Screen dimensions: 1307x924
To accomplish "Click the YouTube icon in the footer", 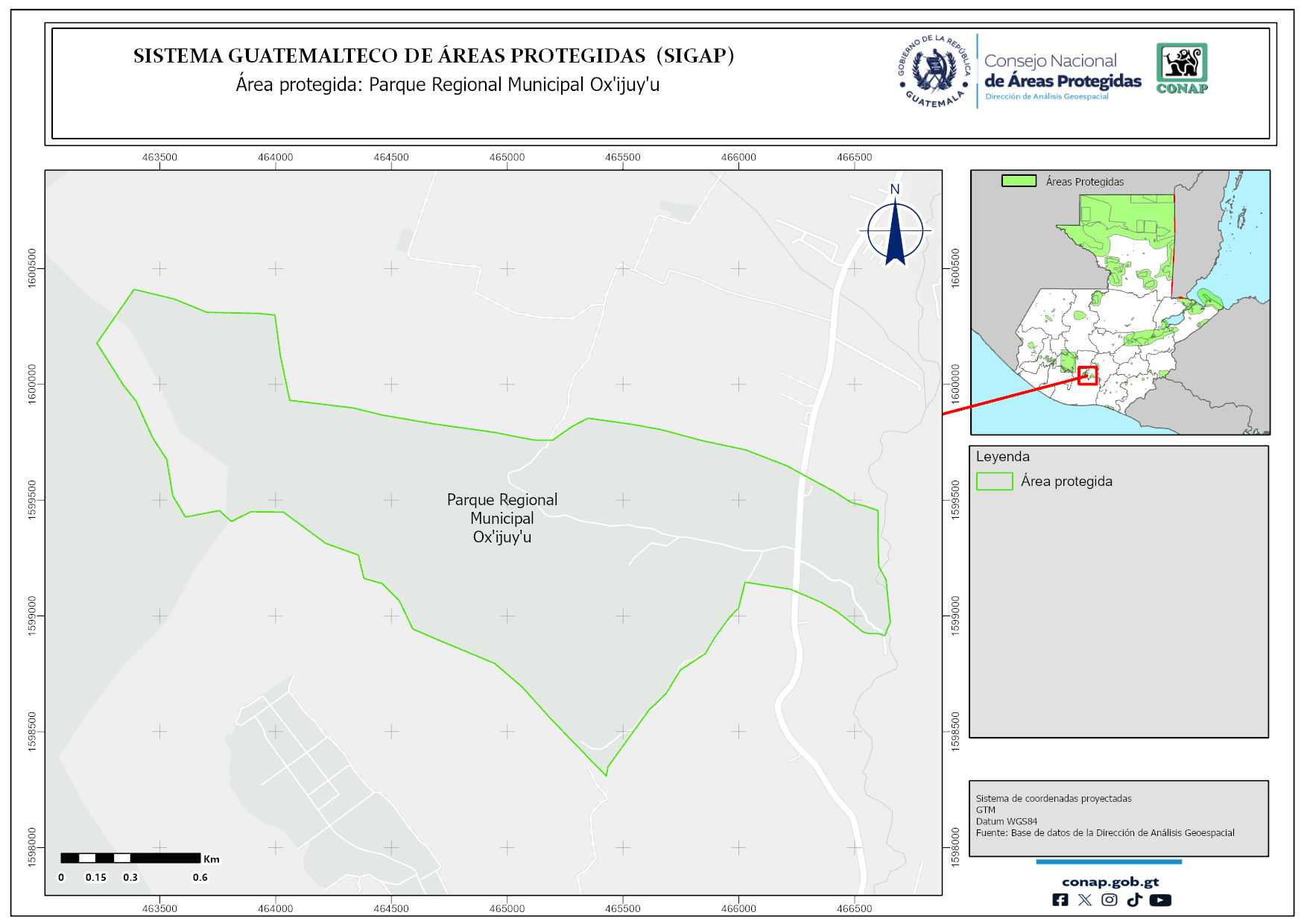I will click(1160, 900).
